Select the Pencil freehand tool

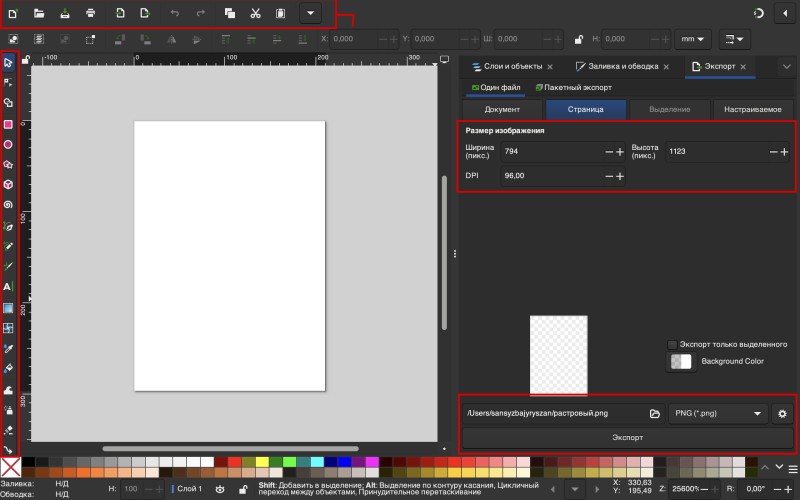[8, 246]
